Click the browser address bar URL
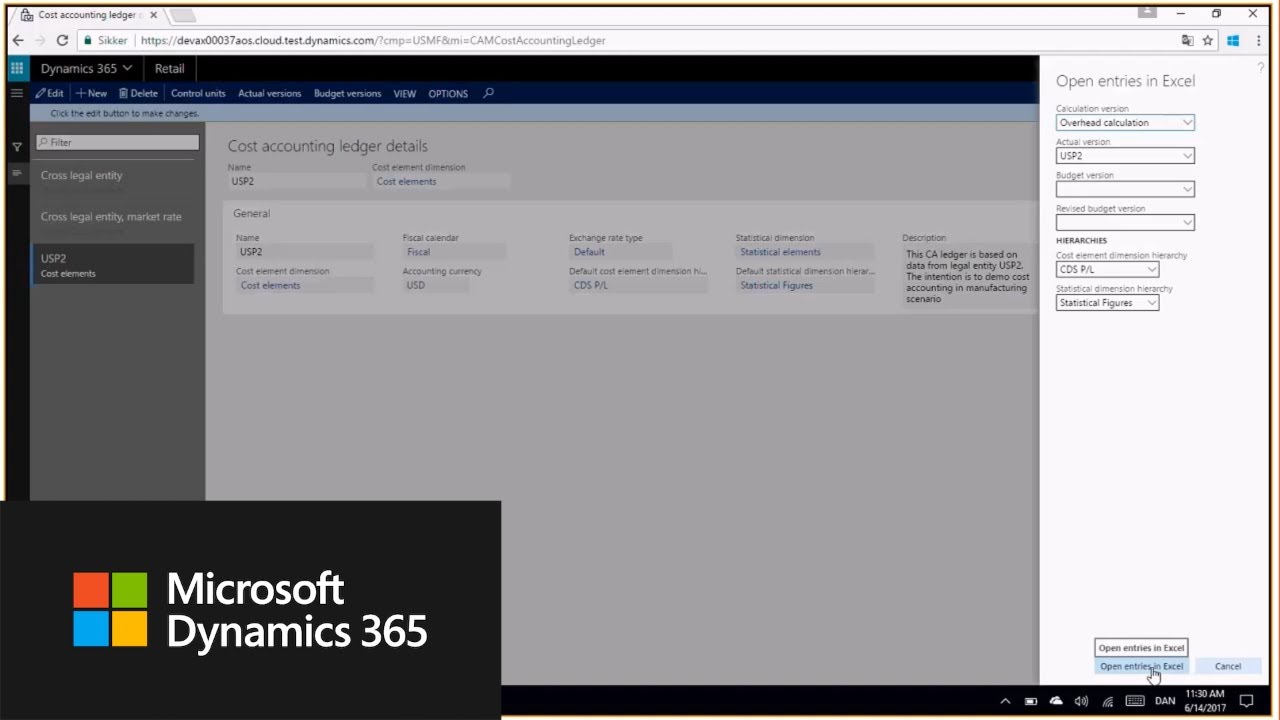 pyautogui.click(x=372, y=40)
